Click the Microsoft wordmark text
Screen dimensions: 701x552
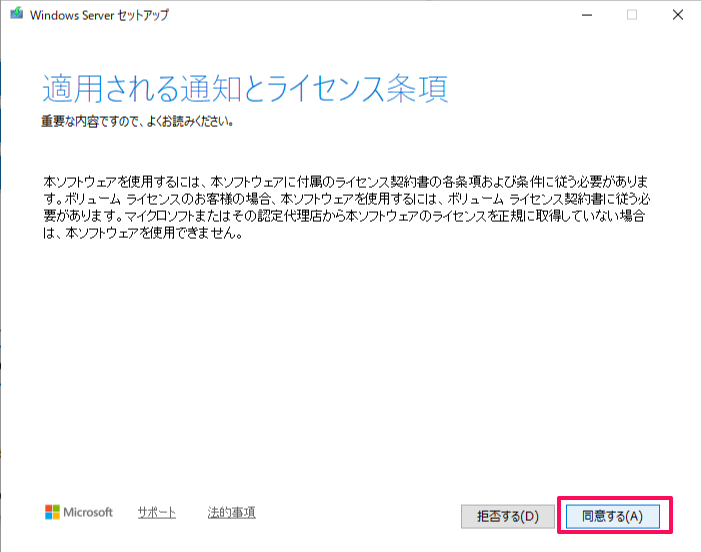pyautogui.click(x=89, y=512)
